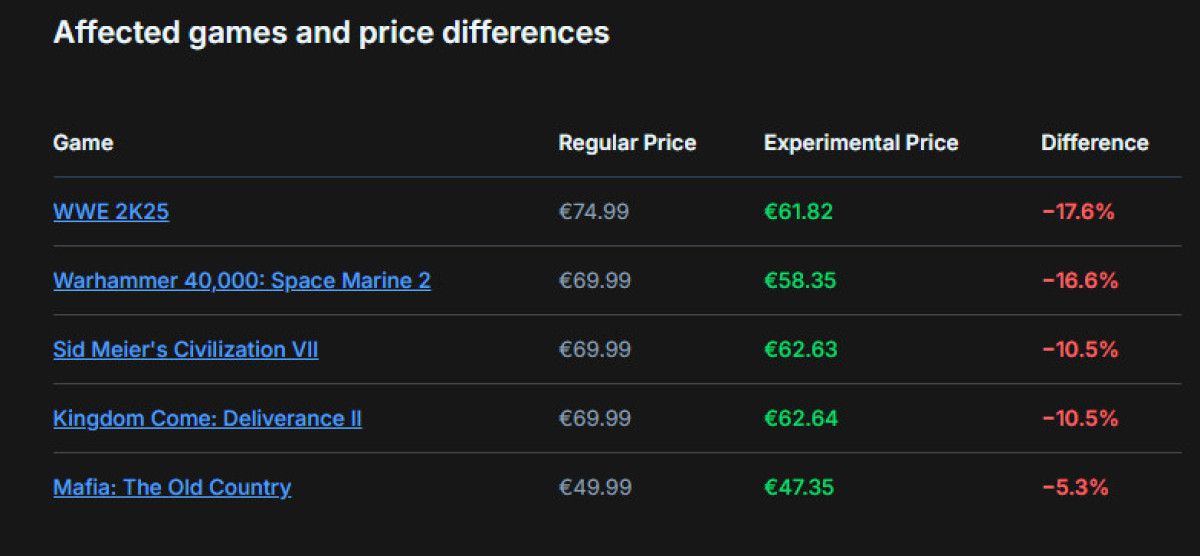Click the Warhammer 40,000: Space Marine 2 link
Screen dimensions: 1200x556
[242, 281]
